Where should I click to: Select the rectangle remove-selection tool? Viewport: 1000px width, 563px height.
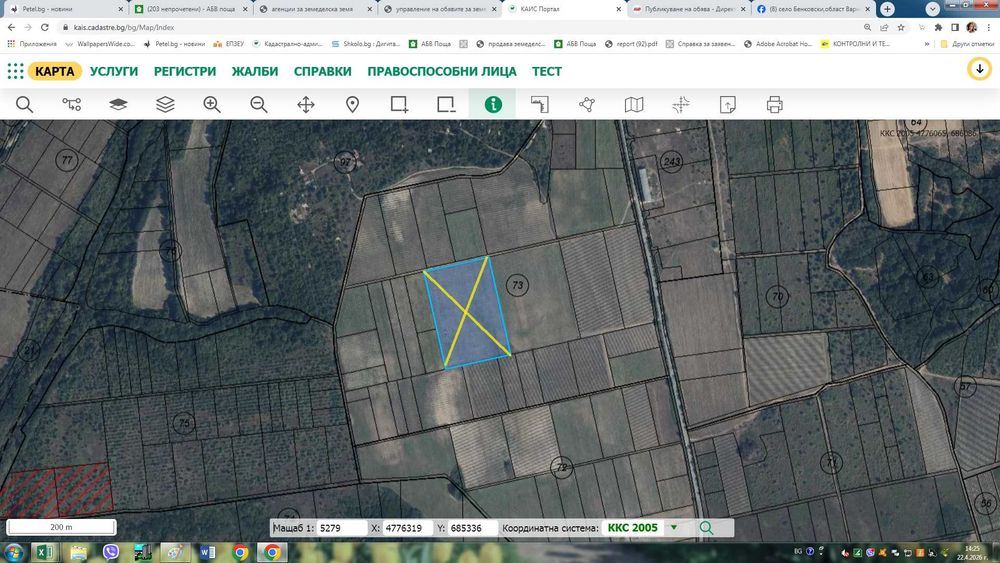[446, 105]
